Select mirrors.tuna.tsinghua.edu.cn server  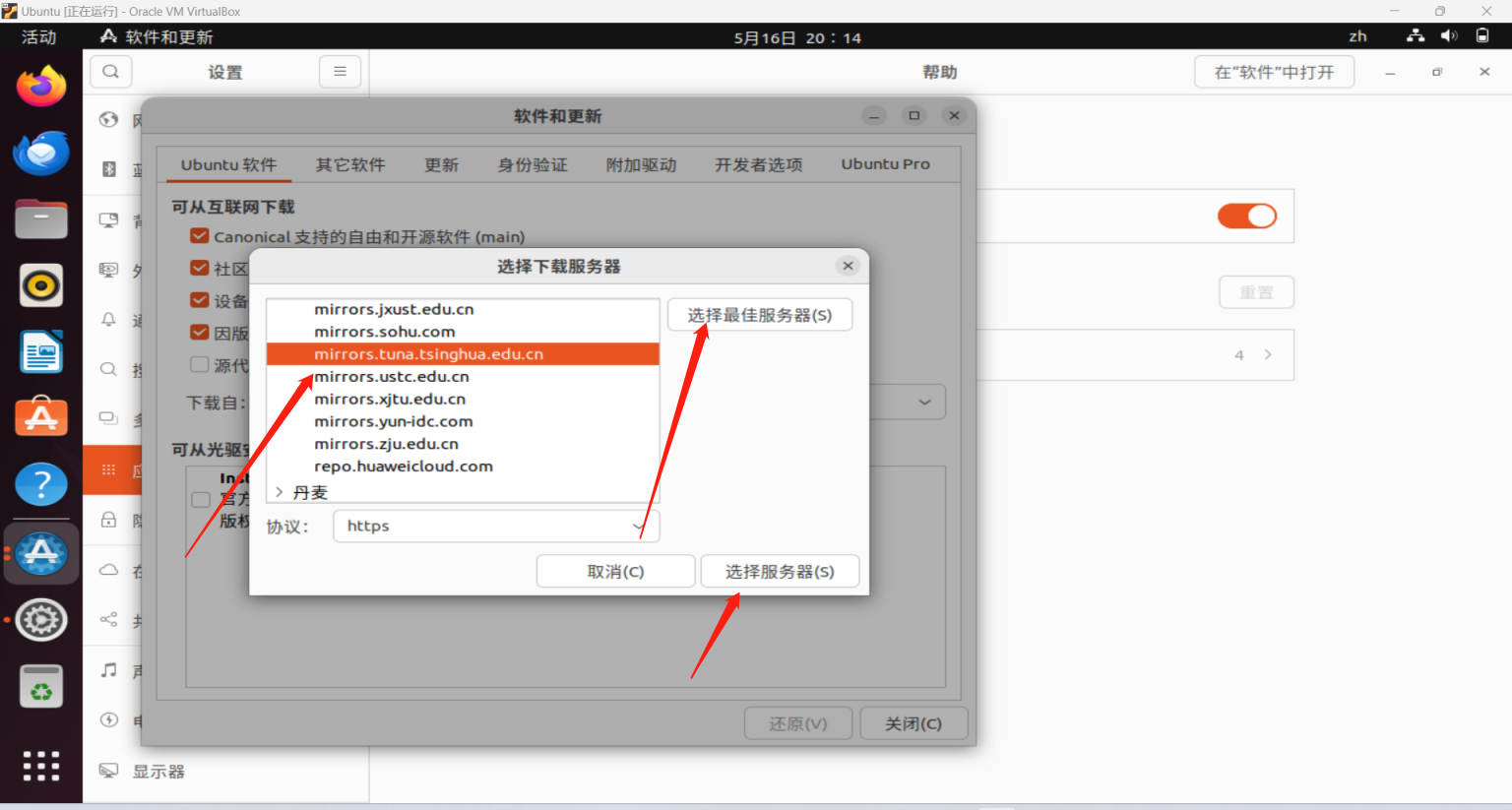click(463, 354)
